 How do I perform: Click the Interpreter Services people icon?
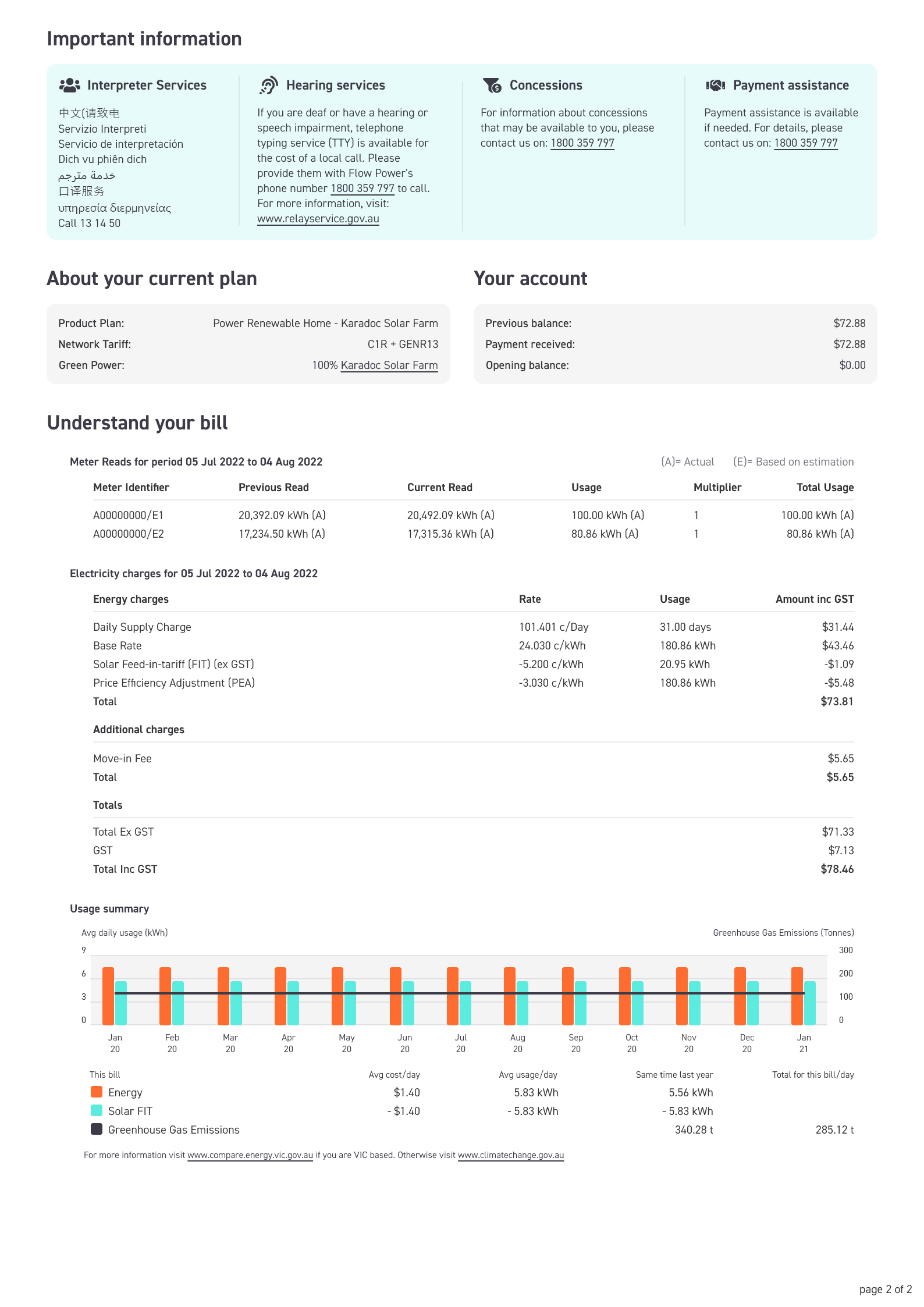[x=70, y=86]
